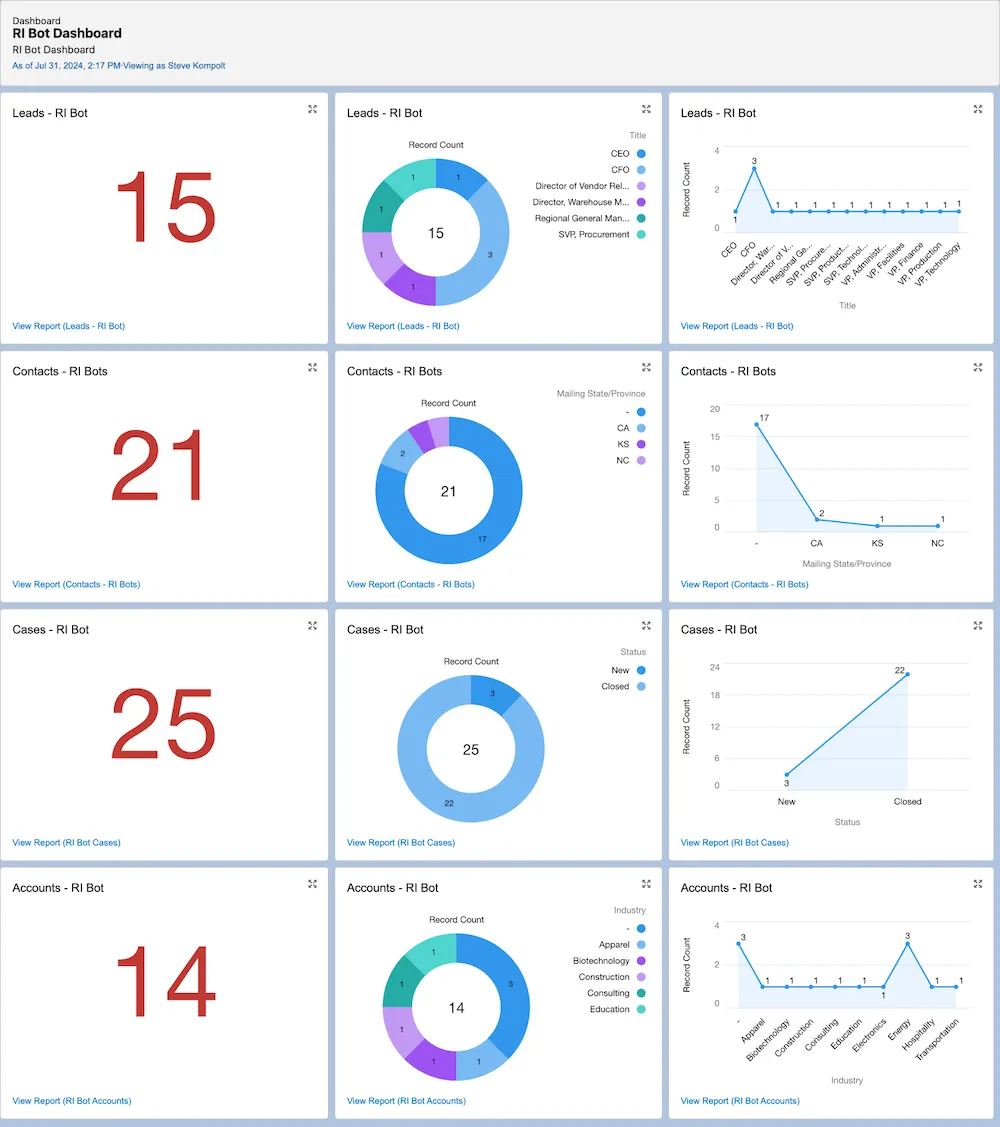Click the 'Mailing State/Province' axis label in Contacts line chart

tap(847, 564)
